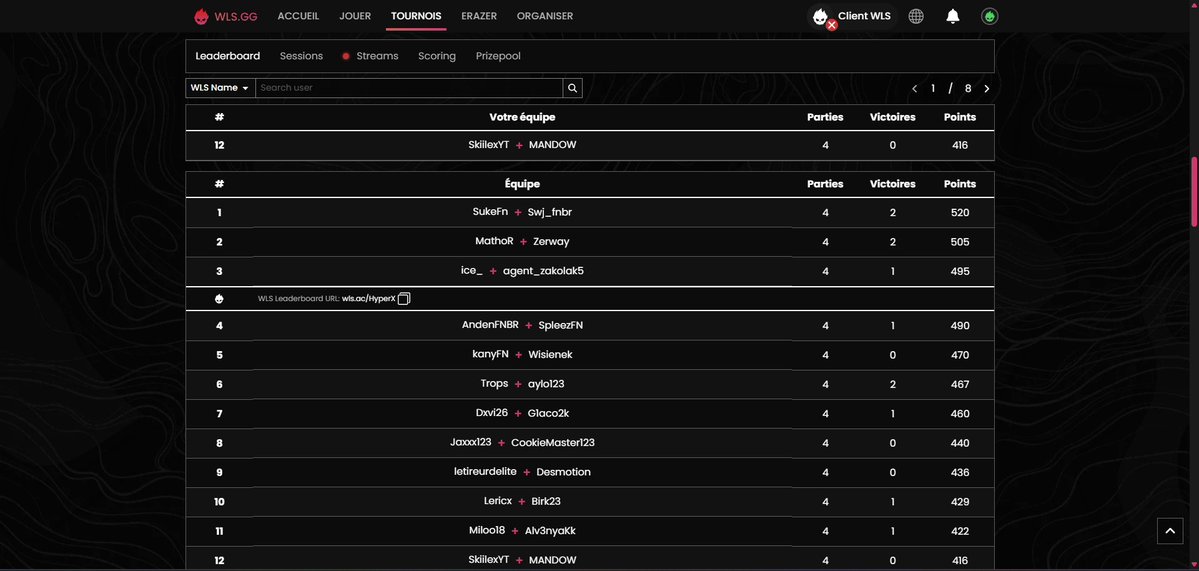This screenshot has width=1199, height=571.
Task: Click player agent_zakolak5
Action: tap(544, 271)
